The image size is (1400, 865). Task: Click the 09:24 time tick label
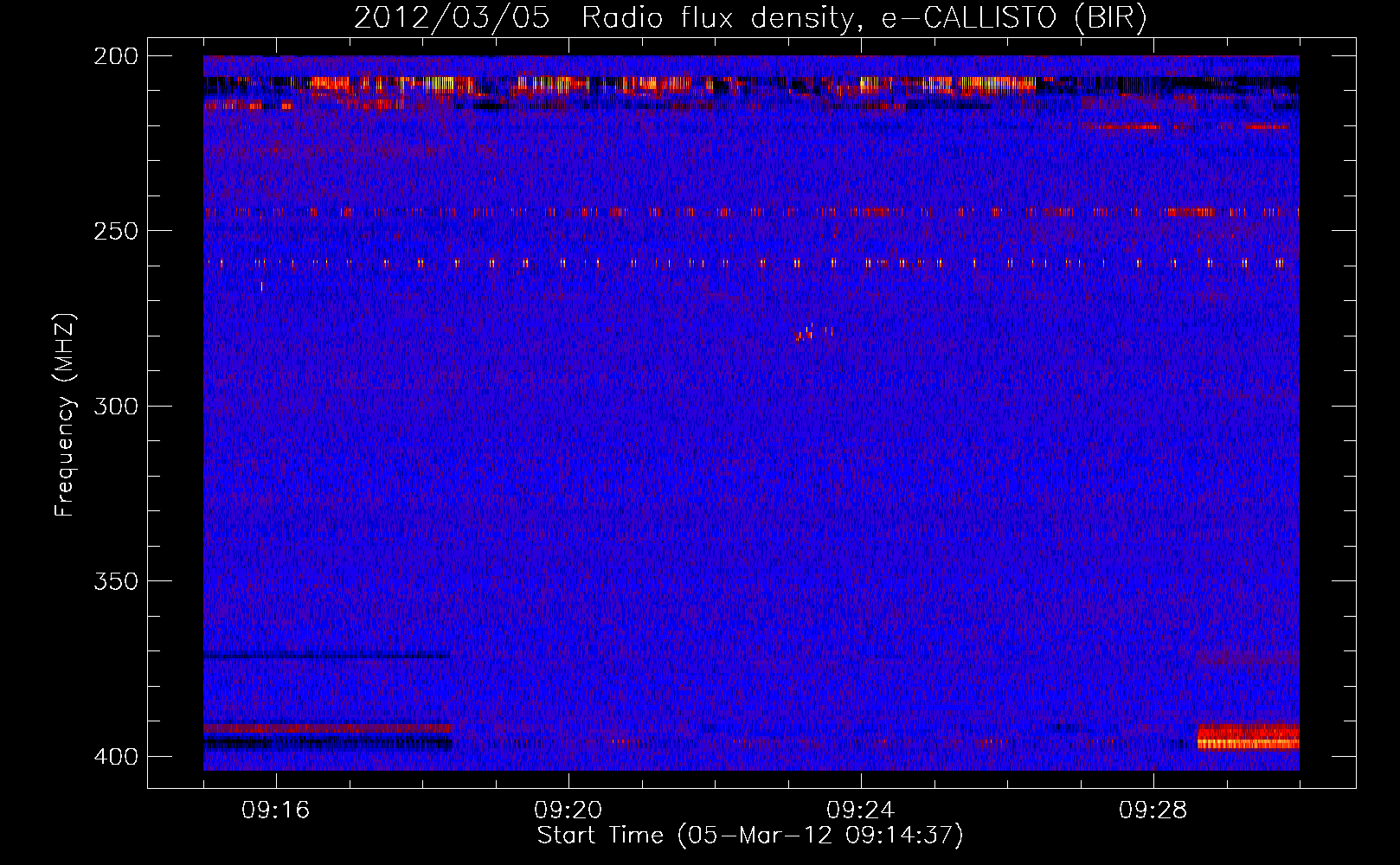point(861,810)
